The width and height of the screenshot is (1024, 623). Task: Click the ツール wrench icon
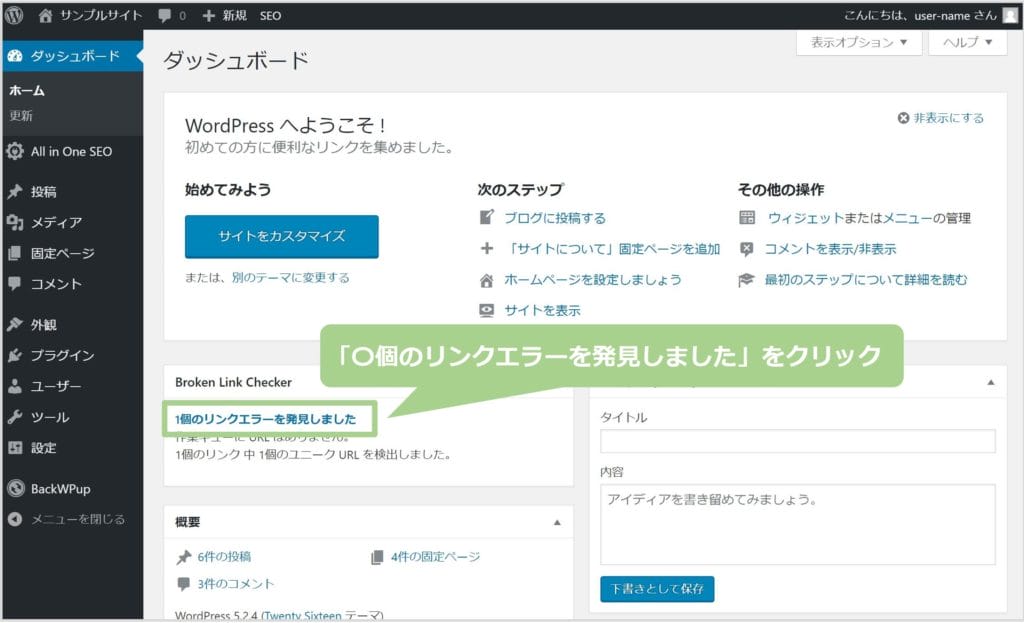pos(15,417)
